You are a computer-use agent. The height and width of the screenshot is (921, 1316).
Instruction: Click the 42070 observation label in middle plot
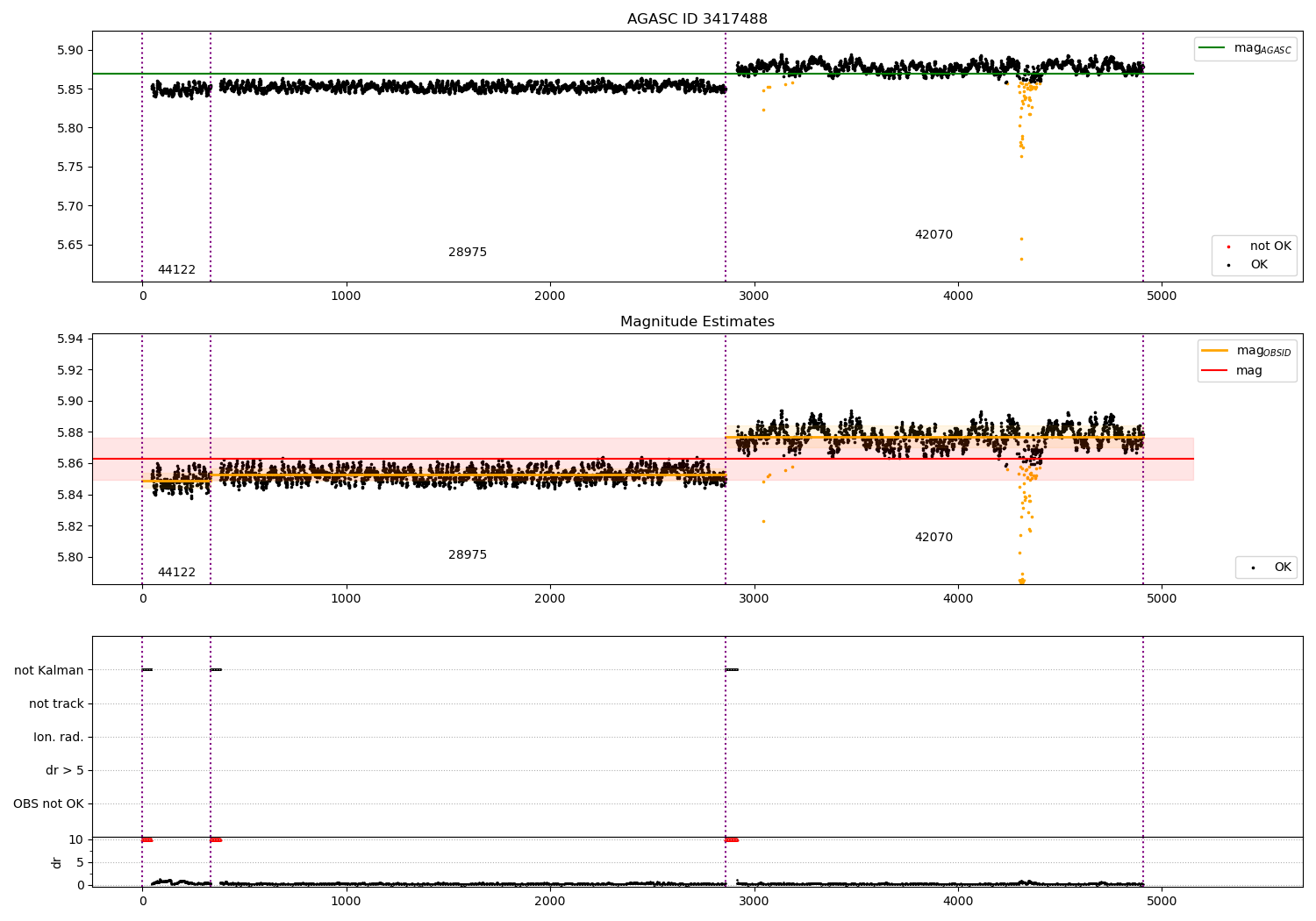point(933,538)
